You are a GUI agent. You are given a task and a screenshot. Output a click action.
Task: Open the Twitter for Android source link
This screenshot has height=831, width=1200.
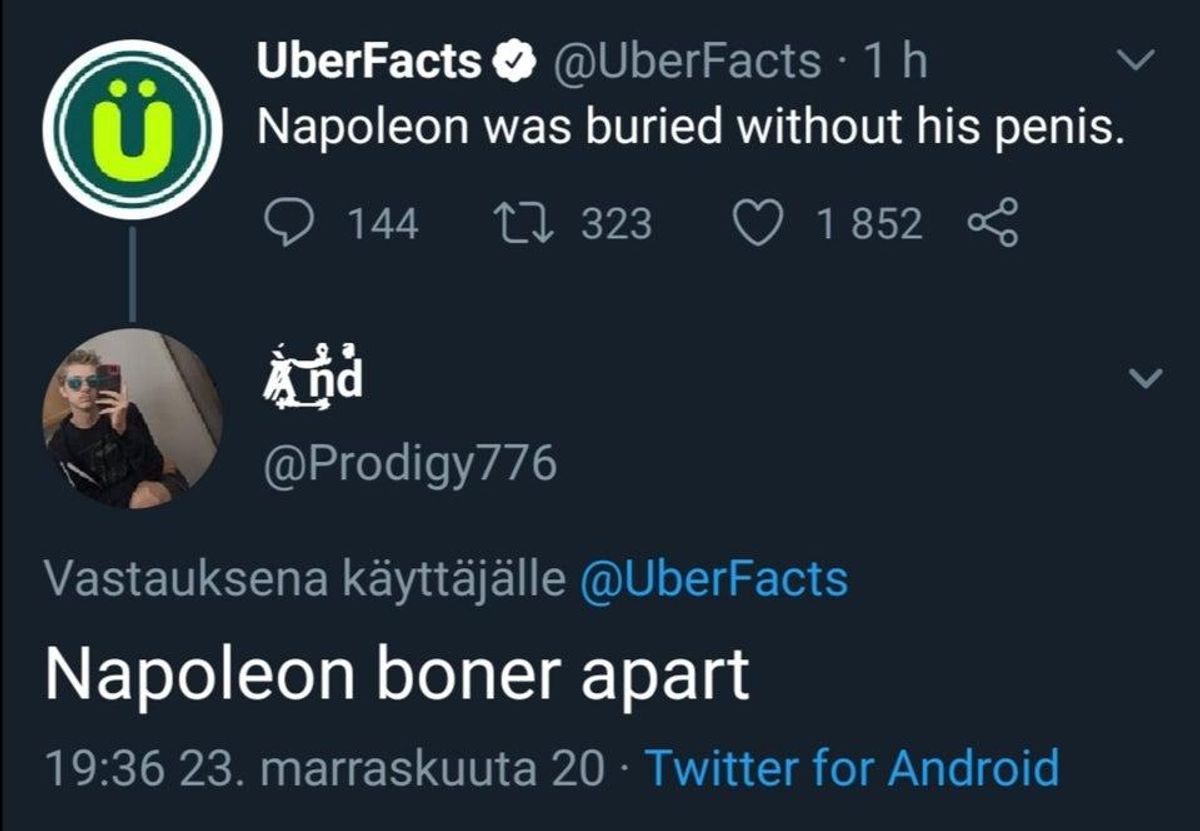click(x=852, y=768)
